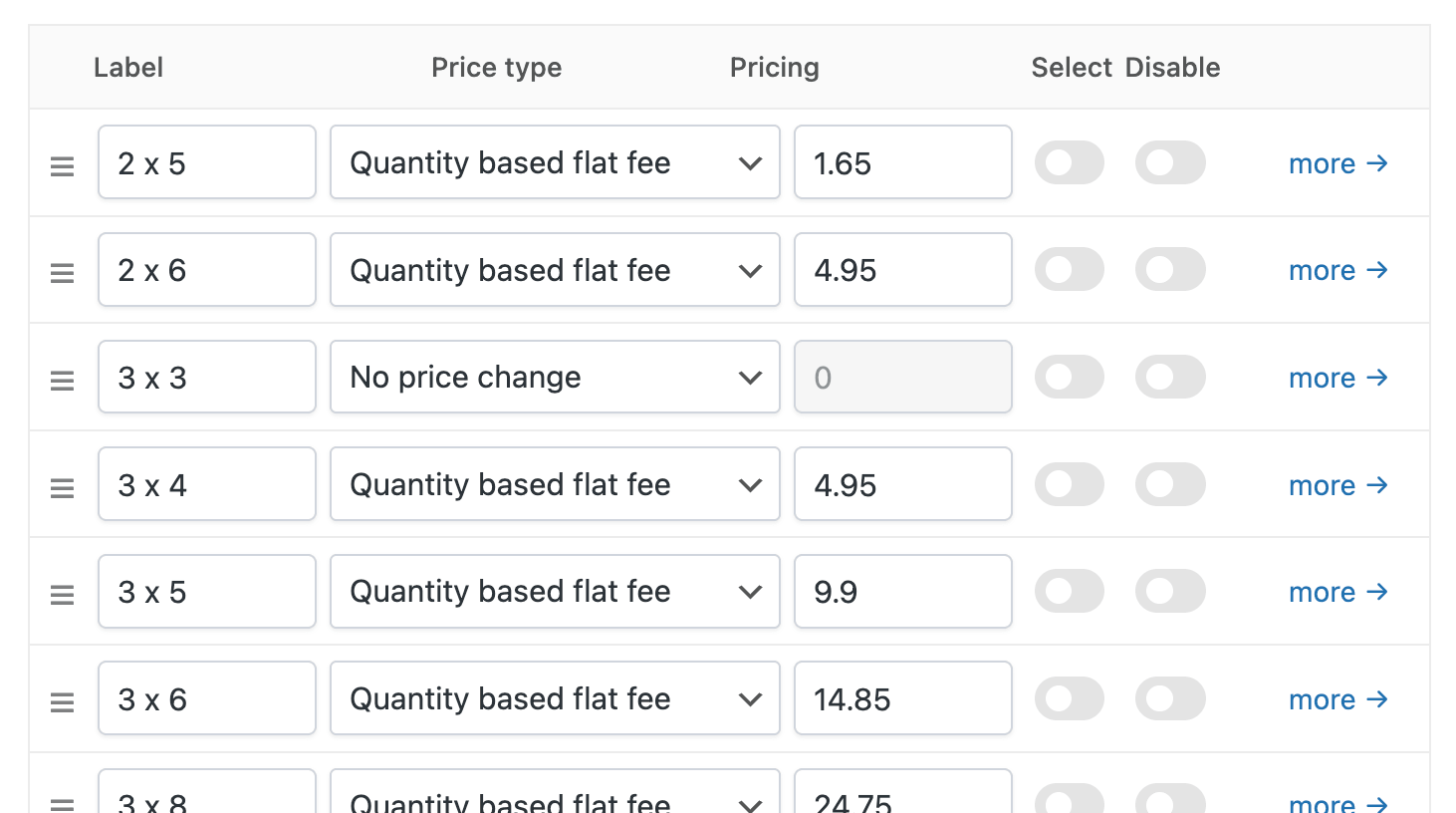Click the Label column header
Viewport: 1456px width, 813px height.
coord(127,67)
